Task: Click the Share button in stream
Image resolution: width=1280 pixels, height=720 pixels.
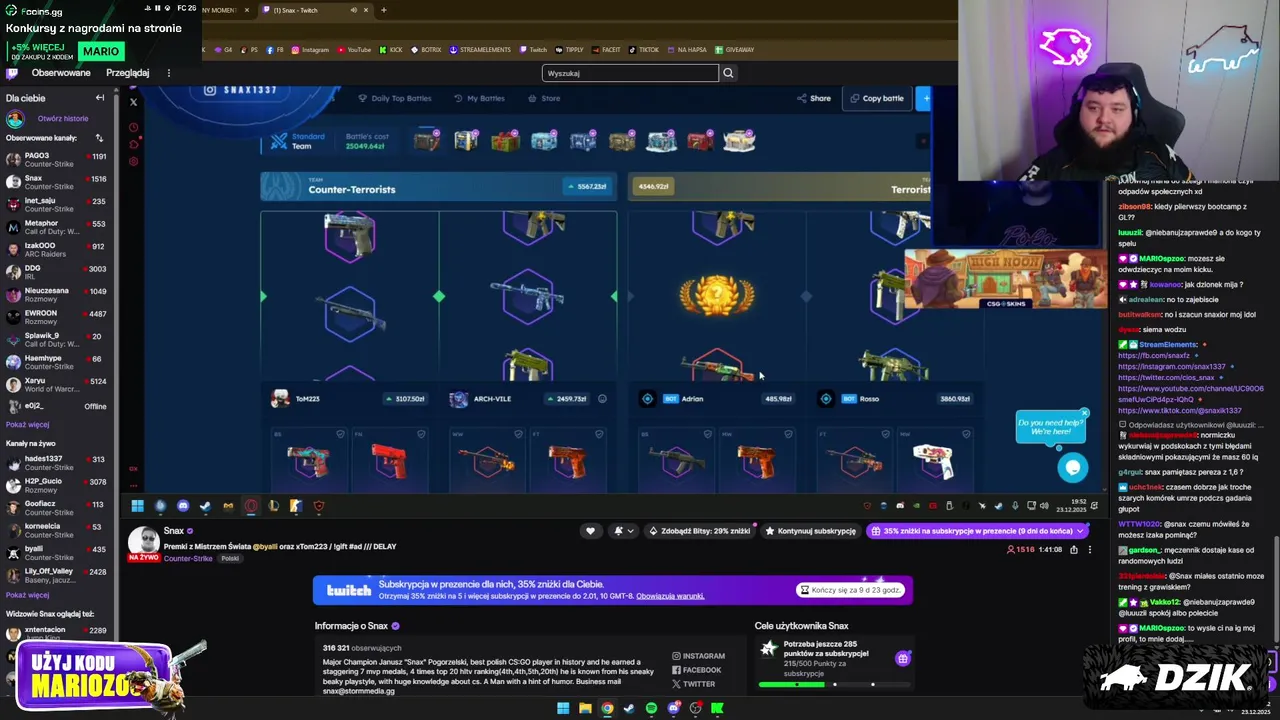Action: 814,98
